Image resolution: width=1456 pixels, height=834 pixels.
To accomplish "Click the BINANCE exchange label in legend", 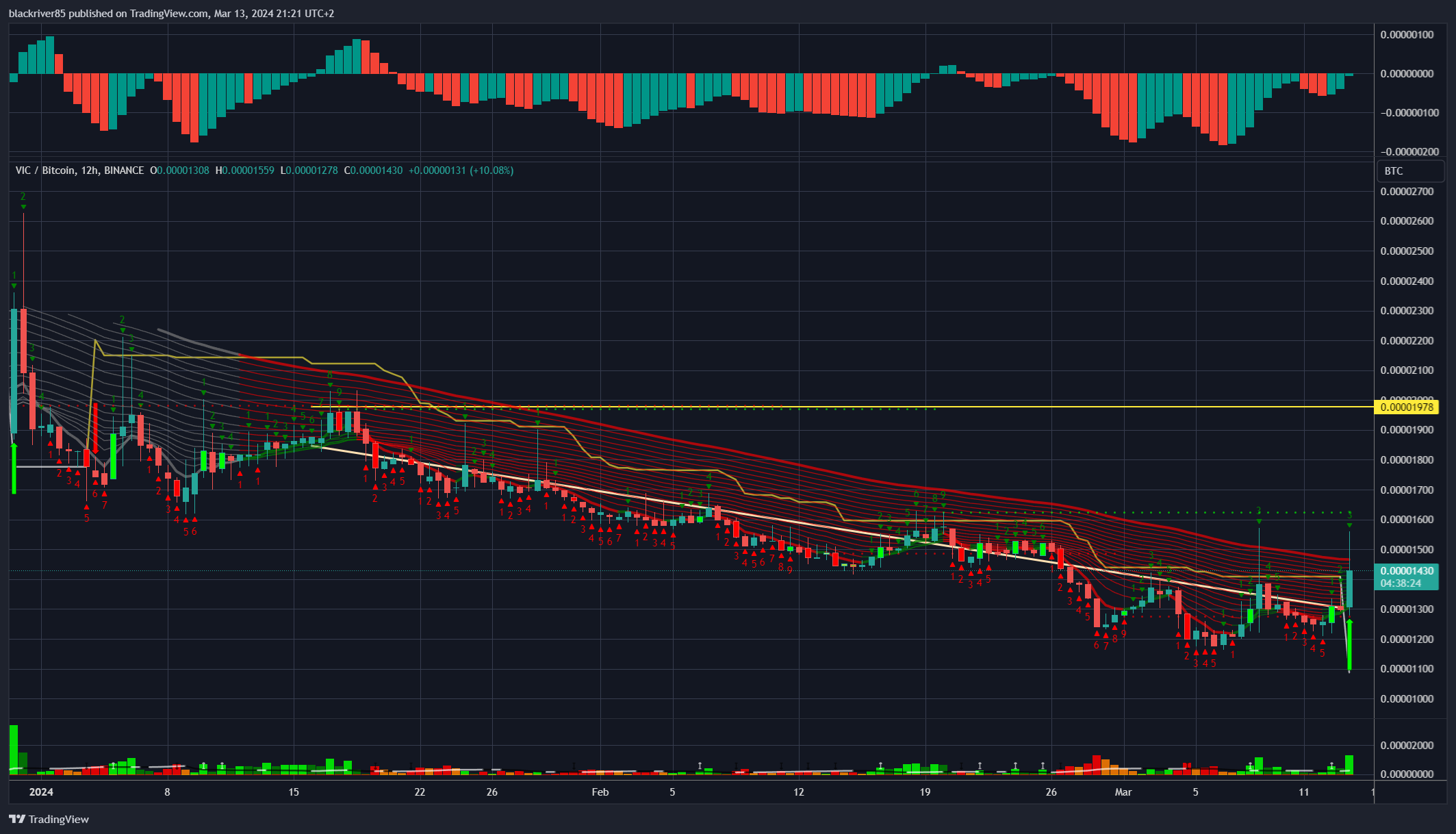I will pyautogui.click(x=124, y=170).
